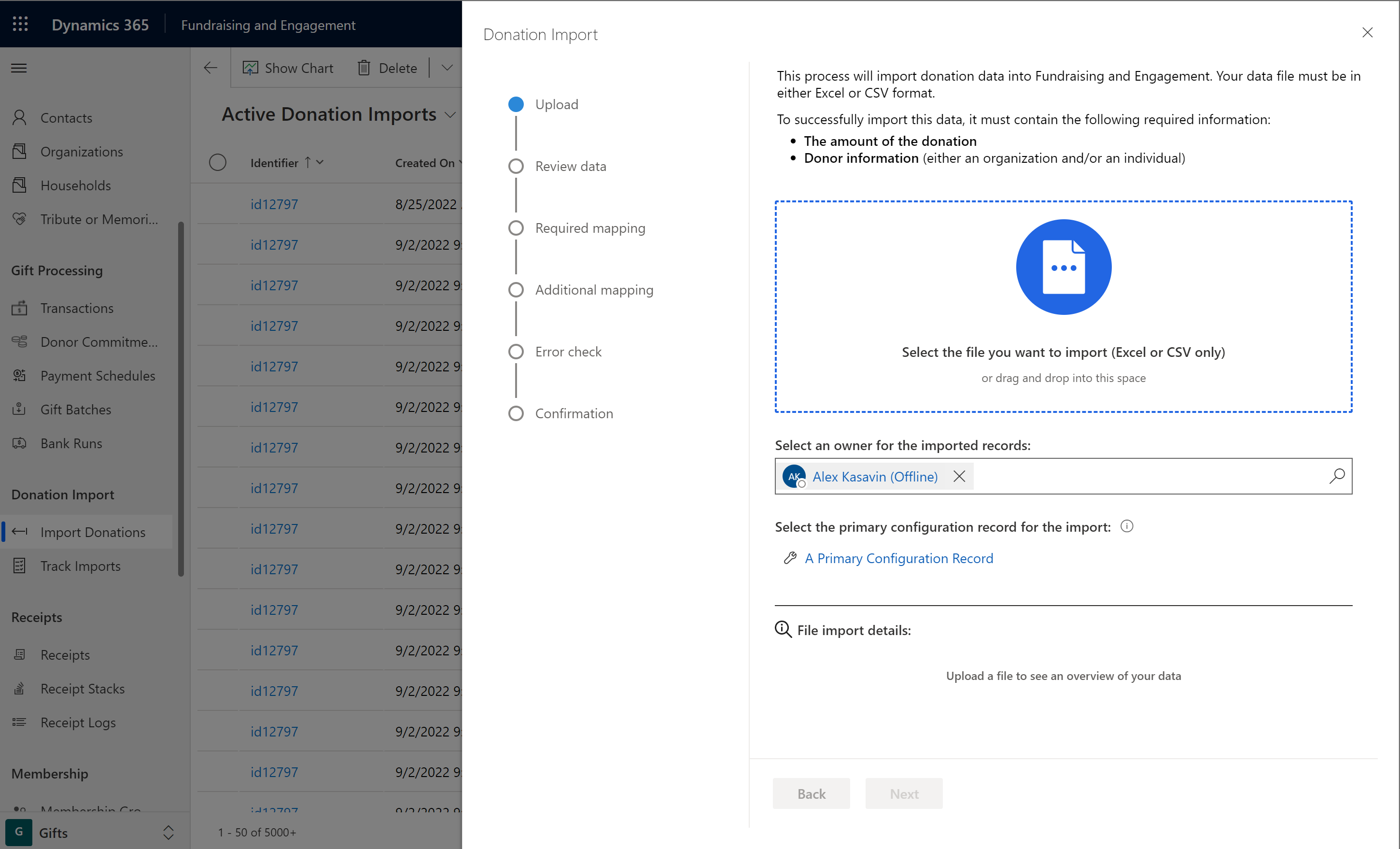The image size is (1400, 849).
Task: Select the Error check step circle
Action: pos(516,351)
